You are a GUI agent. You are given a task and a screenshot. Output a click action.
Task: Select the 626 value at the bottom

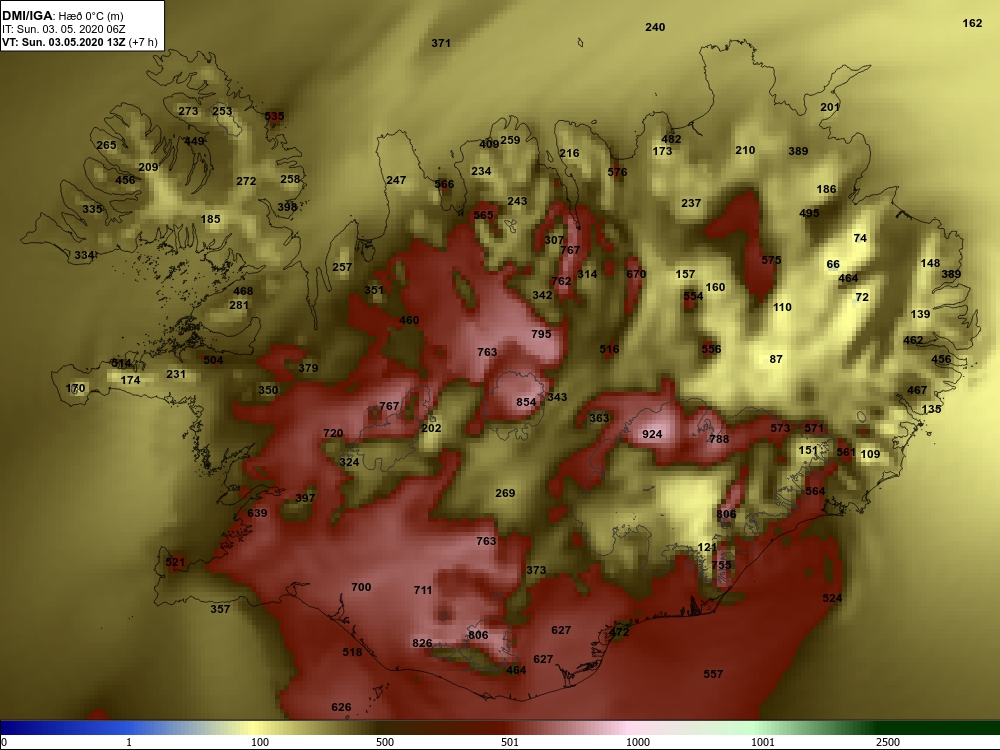[x=341, y=707]
